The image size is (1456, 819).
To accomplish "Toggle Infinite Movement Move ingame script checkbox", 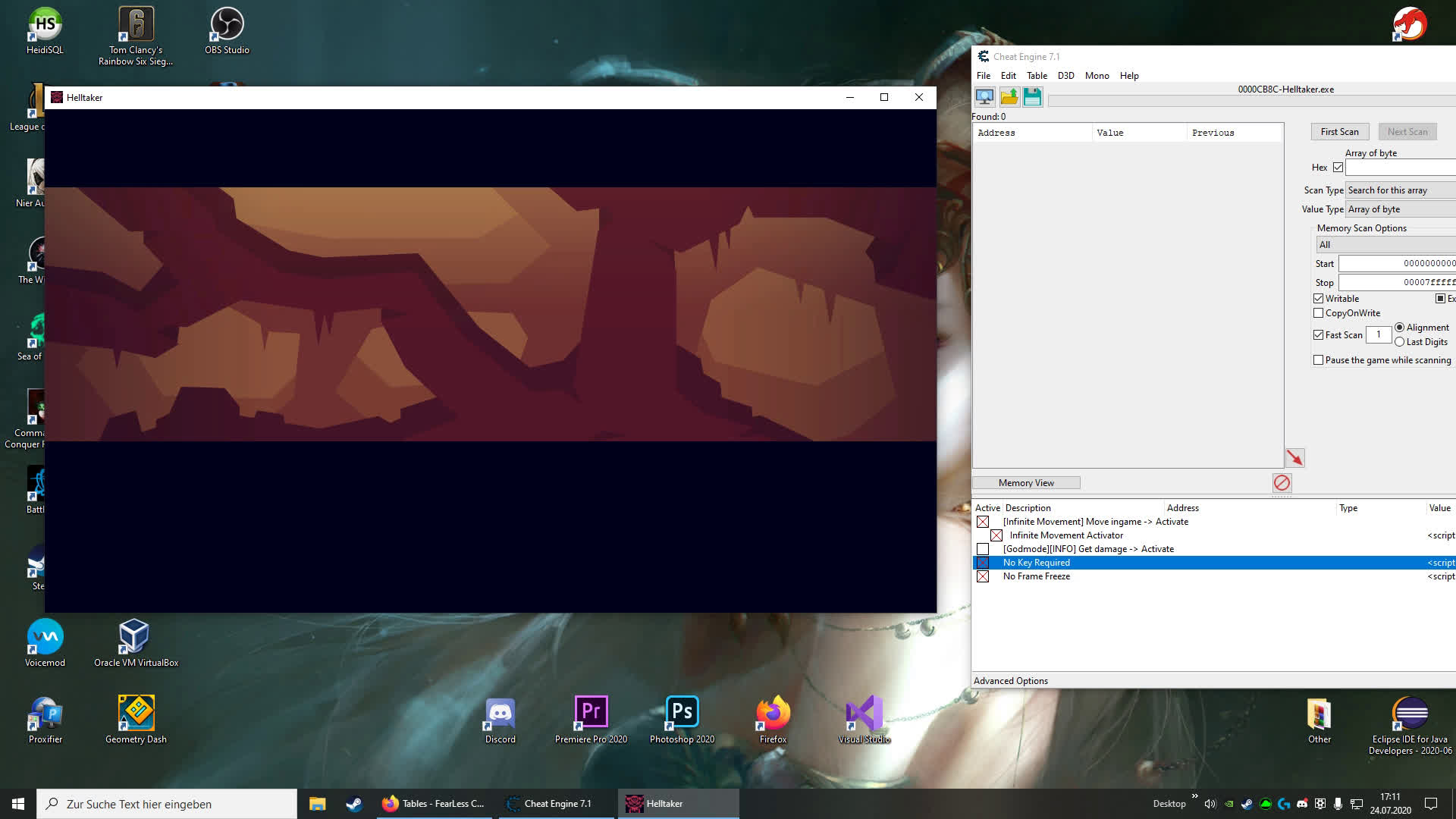I will point(983,522).
